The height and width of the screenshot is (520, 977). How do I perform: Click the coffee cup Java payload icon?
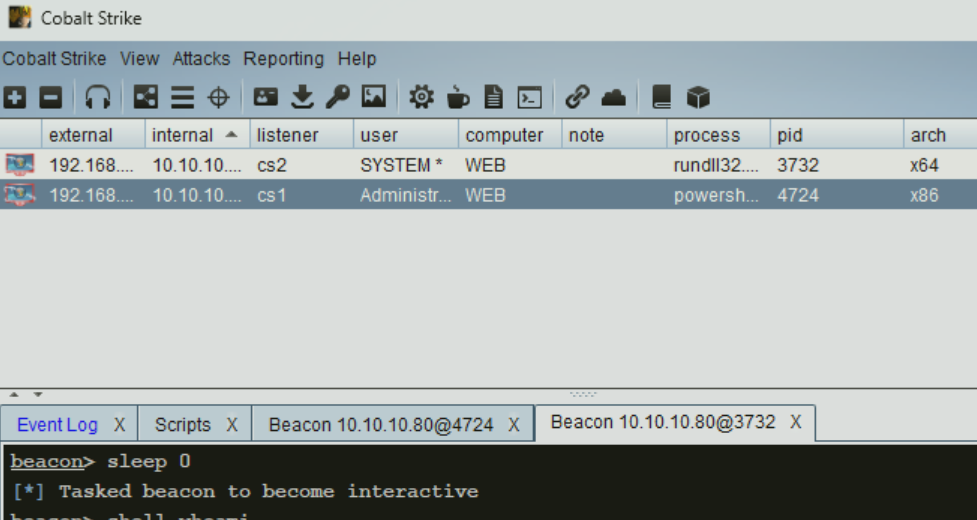[457, 97]
